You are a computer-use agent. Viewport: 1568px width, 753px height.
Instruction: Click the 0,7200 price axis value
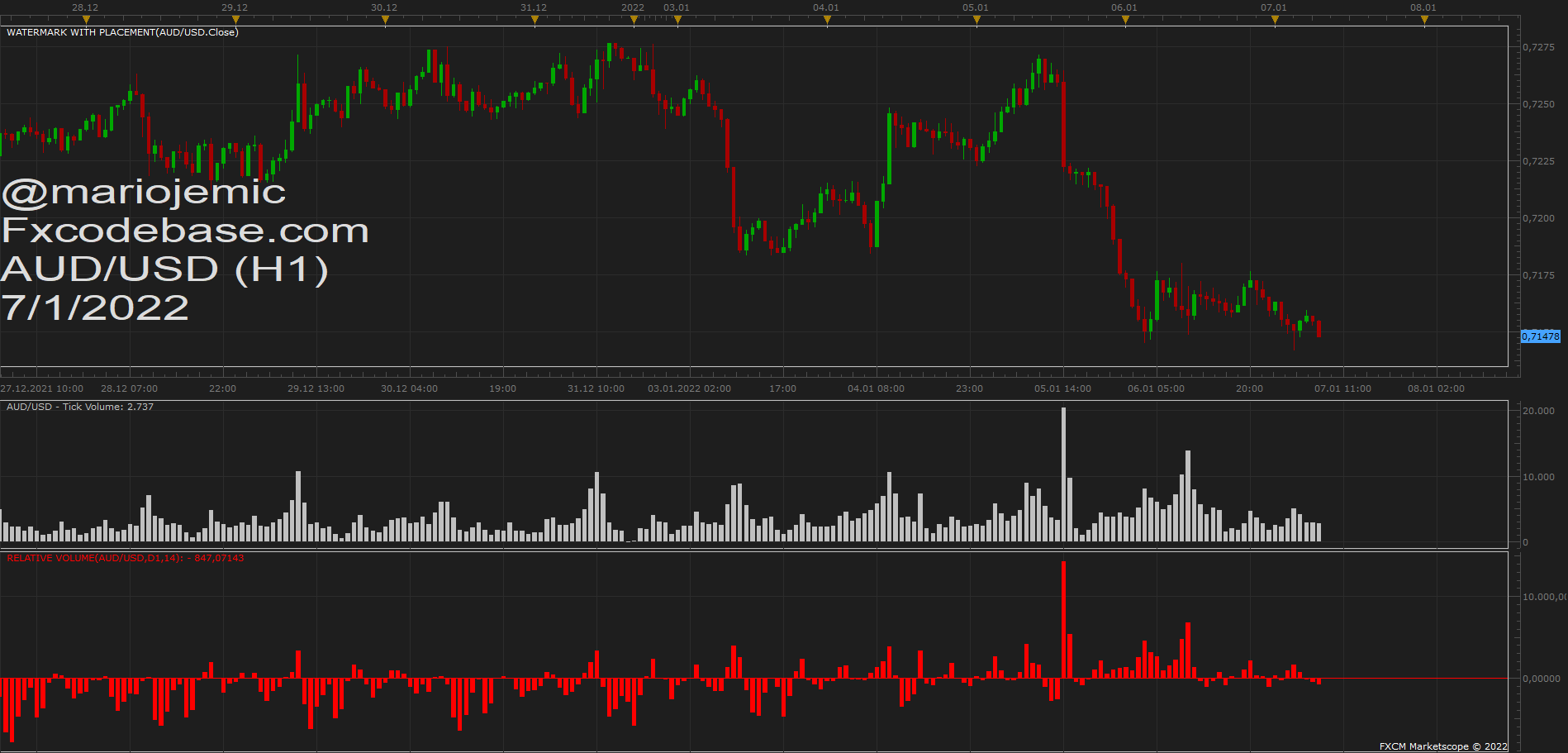(1538, 218)
